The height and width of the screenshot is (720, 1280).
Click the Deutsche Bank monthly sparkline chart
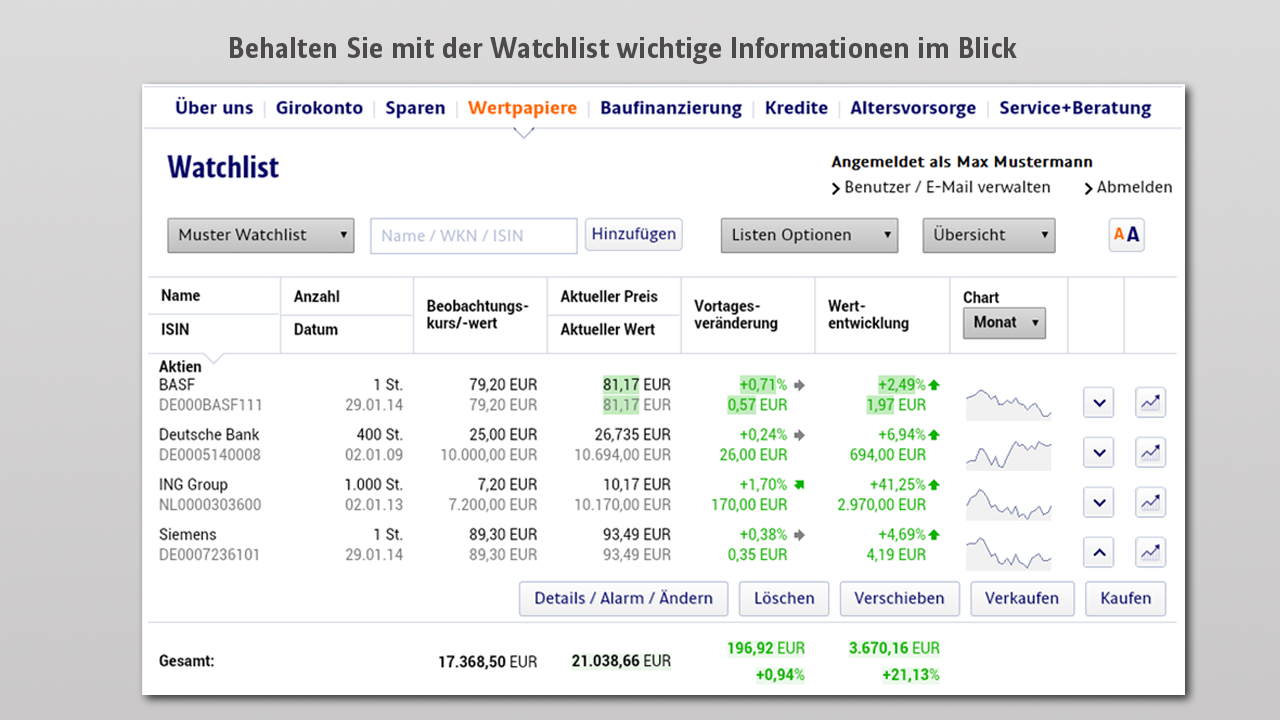[x=1008, y=453]
